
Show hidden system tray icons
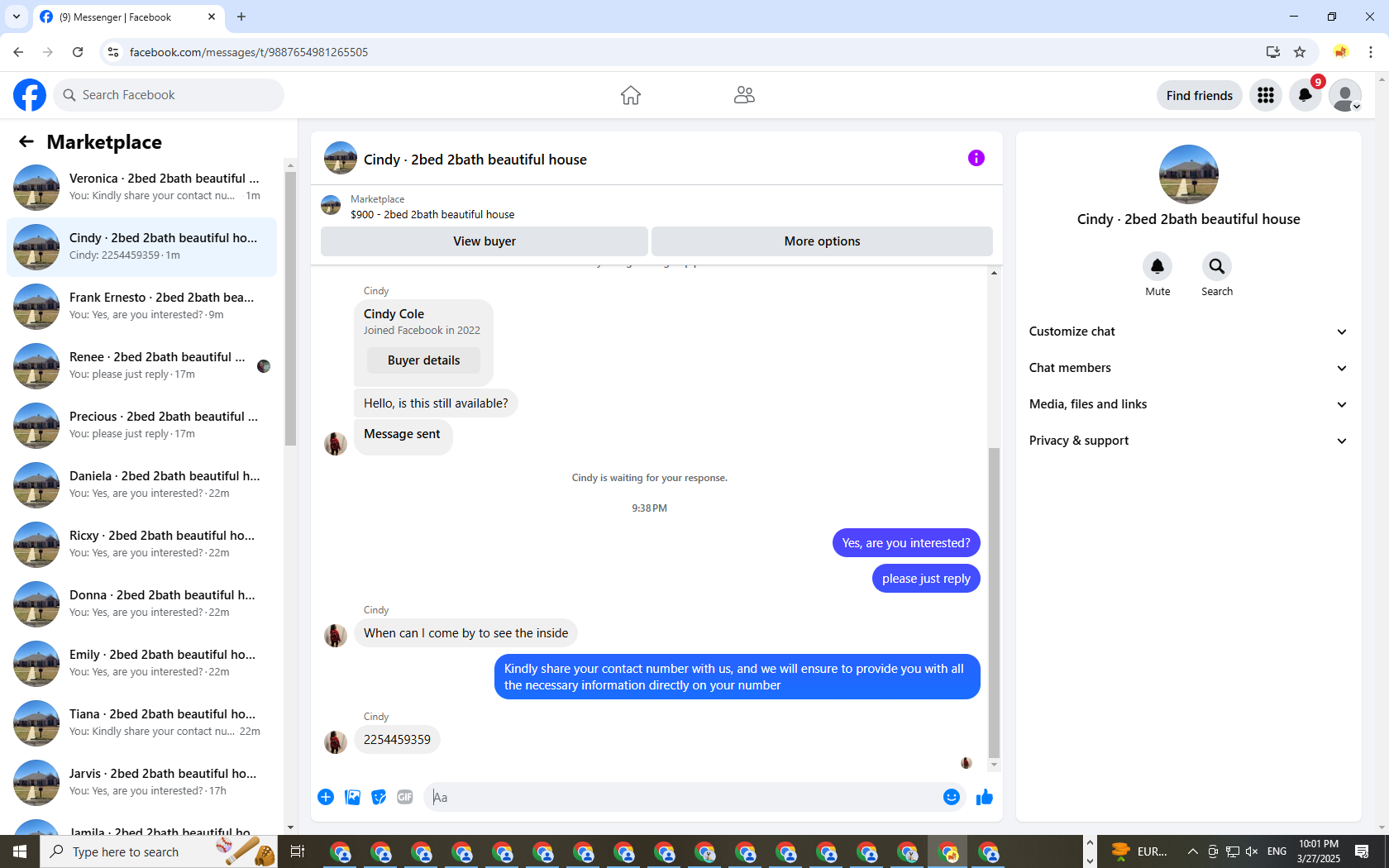tap(1192, 851)
